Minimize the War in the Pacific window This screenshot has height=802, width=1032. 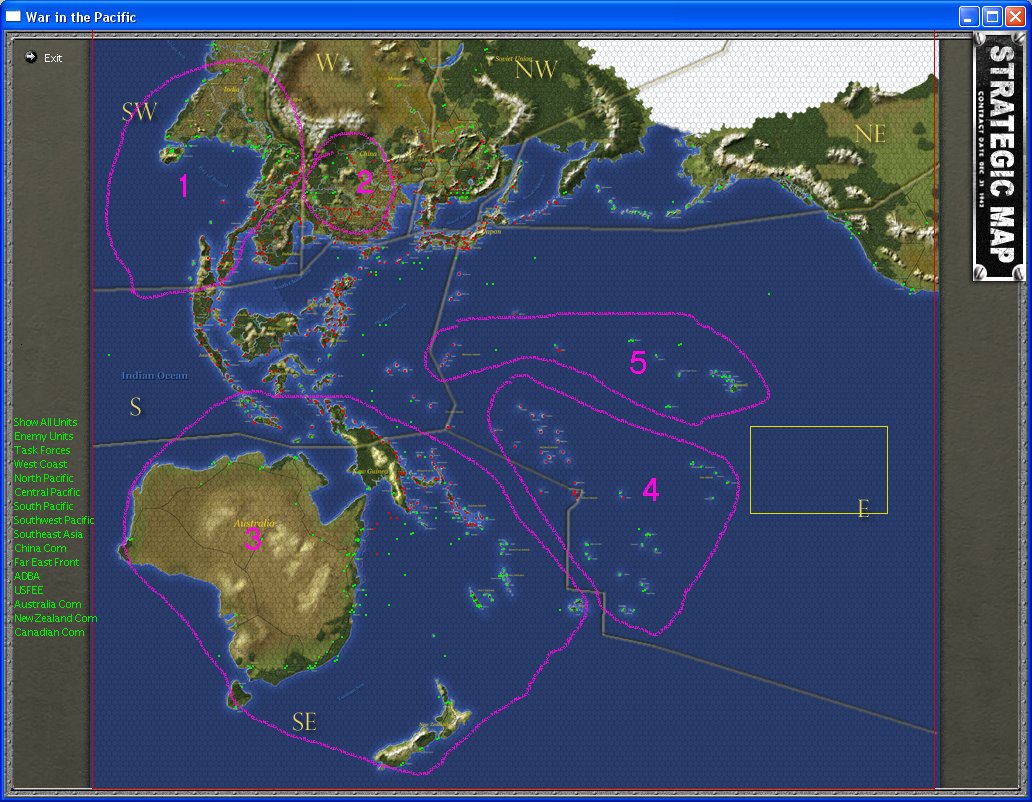click(968, 16)
